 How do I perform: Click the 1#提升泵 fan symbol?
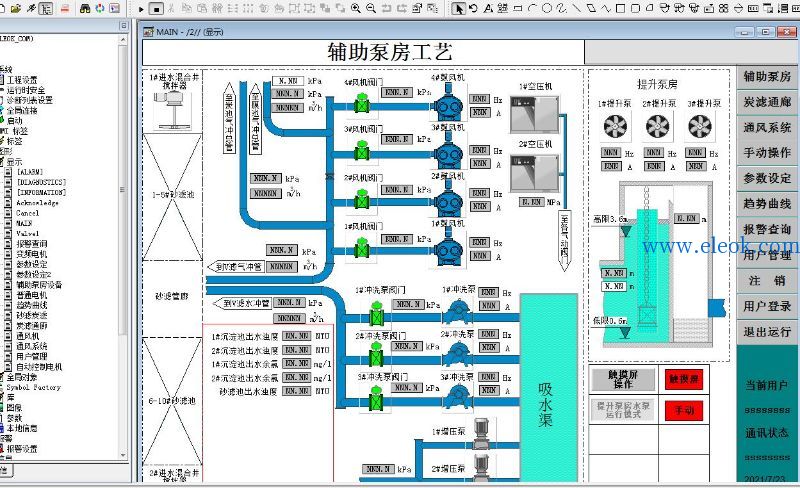(x=615, y=126)
